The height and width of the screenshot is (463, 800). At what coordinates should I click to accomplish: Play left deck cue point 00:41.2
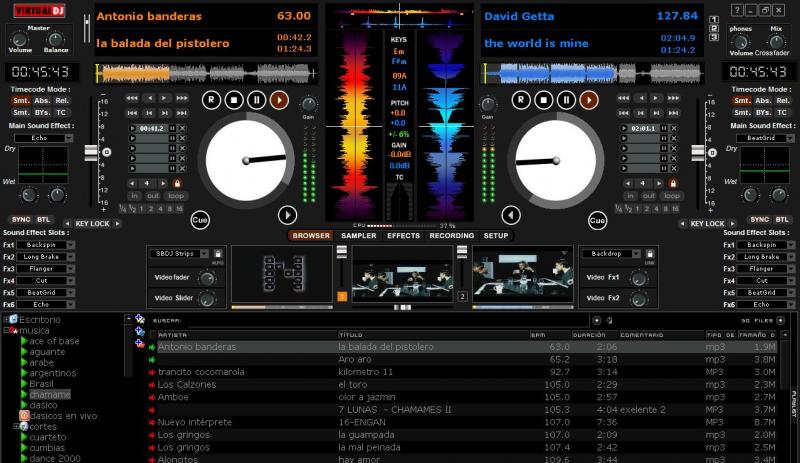point(133,129)
